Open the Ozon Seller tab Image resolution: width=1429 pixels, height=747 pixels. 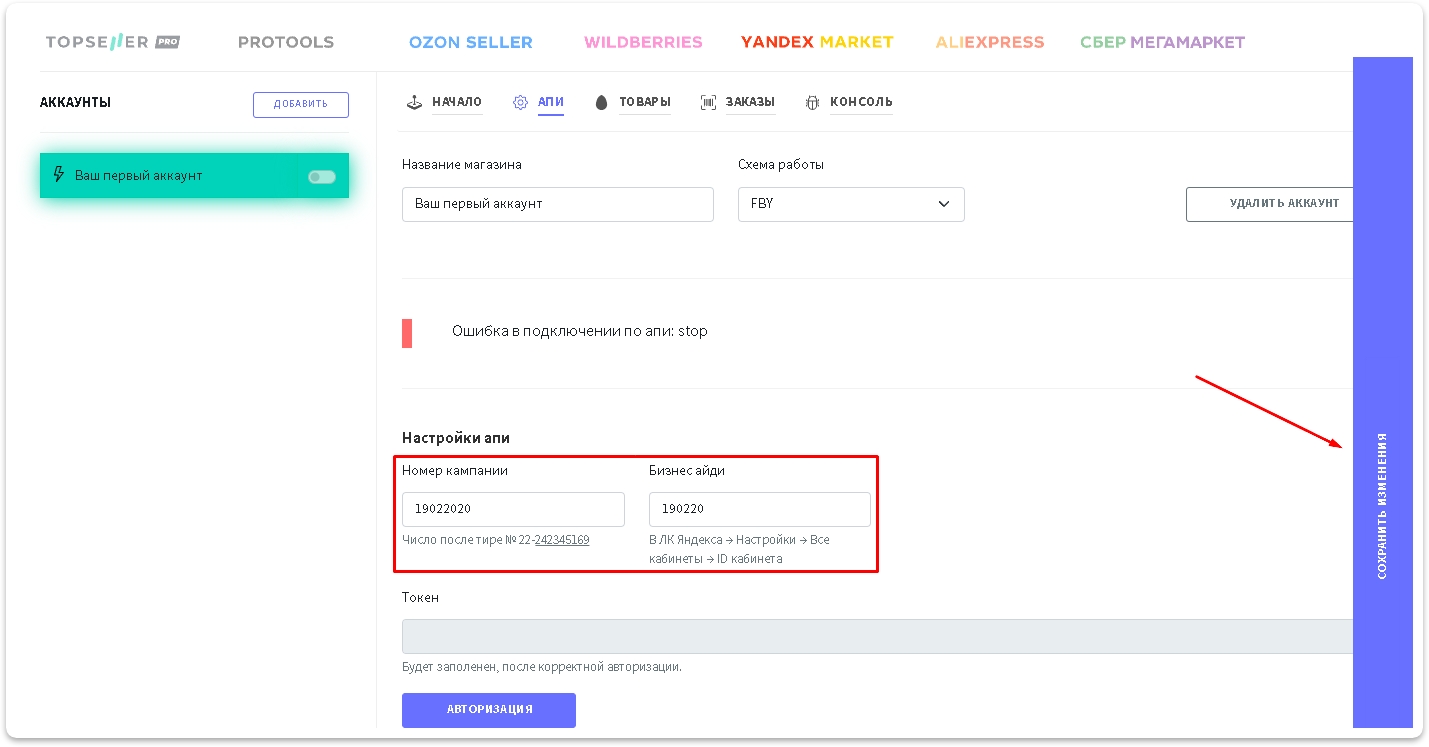pos(470,42)
